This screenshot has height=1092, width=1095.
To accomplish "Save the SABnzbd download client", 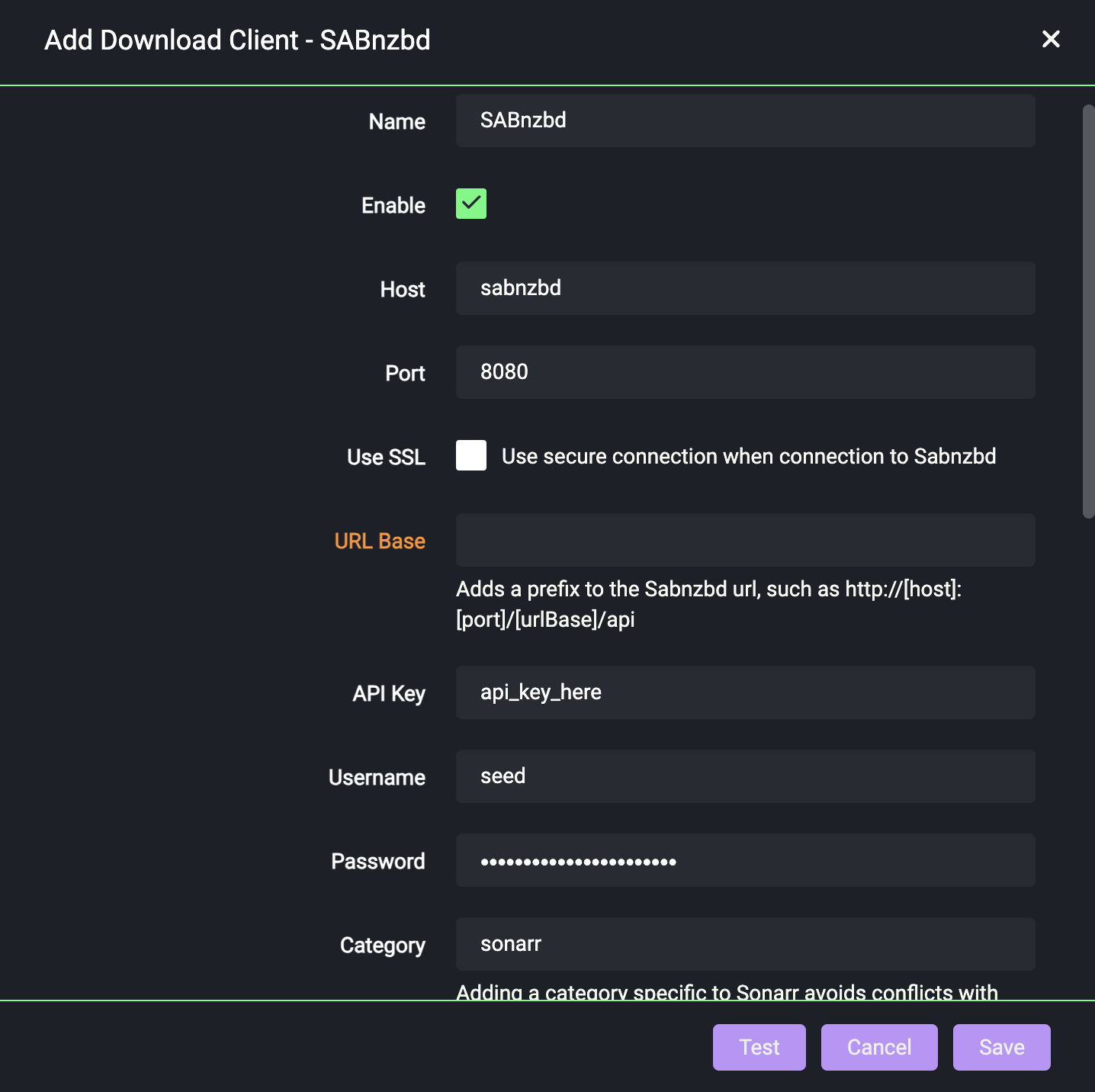I will (1001, 1047).
